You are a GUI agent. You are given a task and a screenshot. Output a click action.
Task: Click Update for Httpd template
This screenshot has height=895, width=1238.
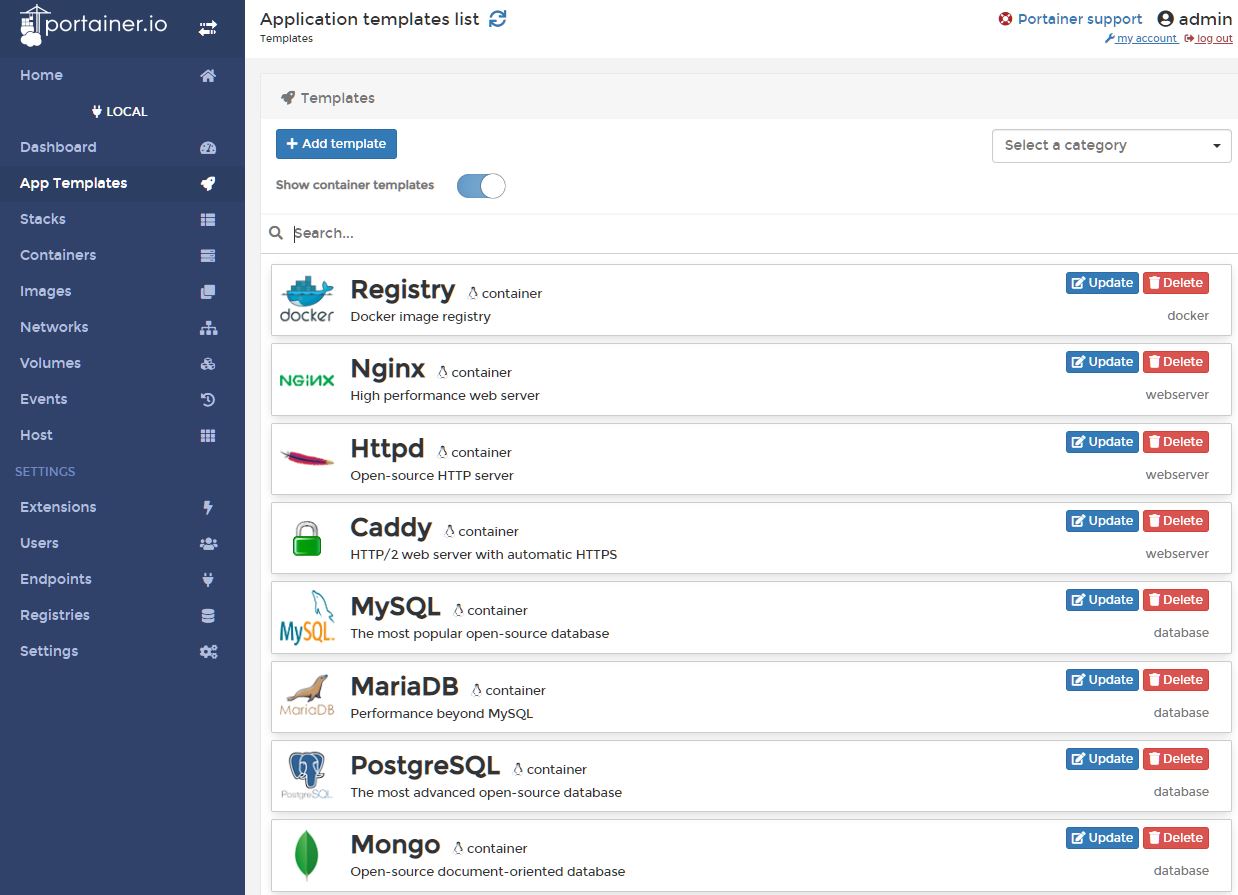coord(1102,442)
